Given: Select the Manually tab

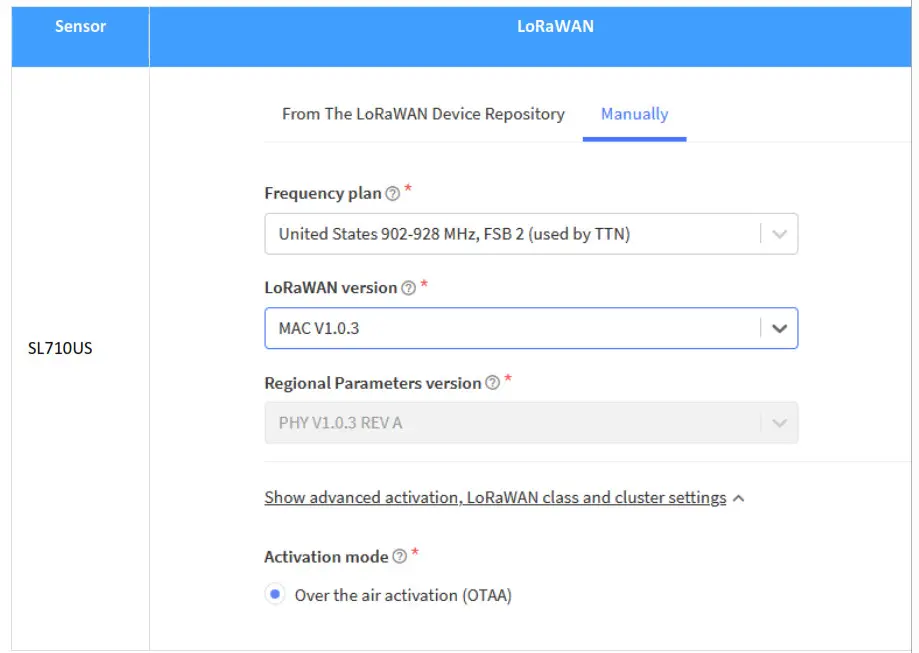Looking at the screenshot, I should [634, 114].
